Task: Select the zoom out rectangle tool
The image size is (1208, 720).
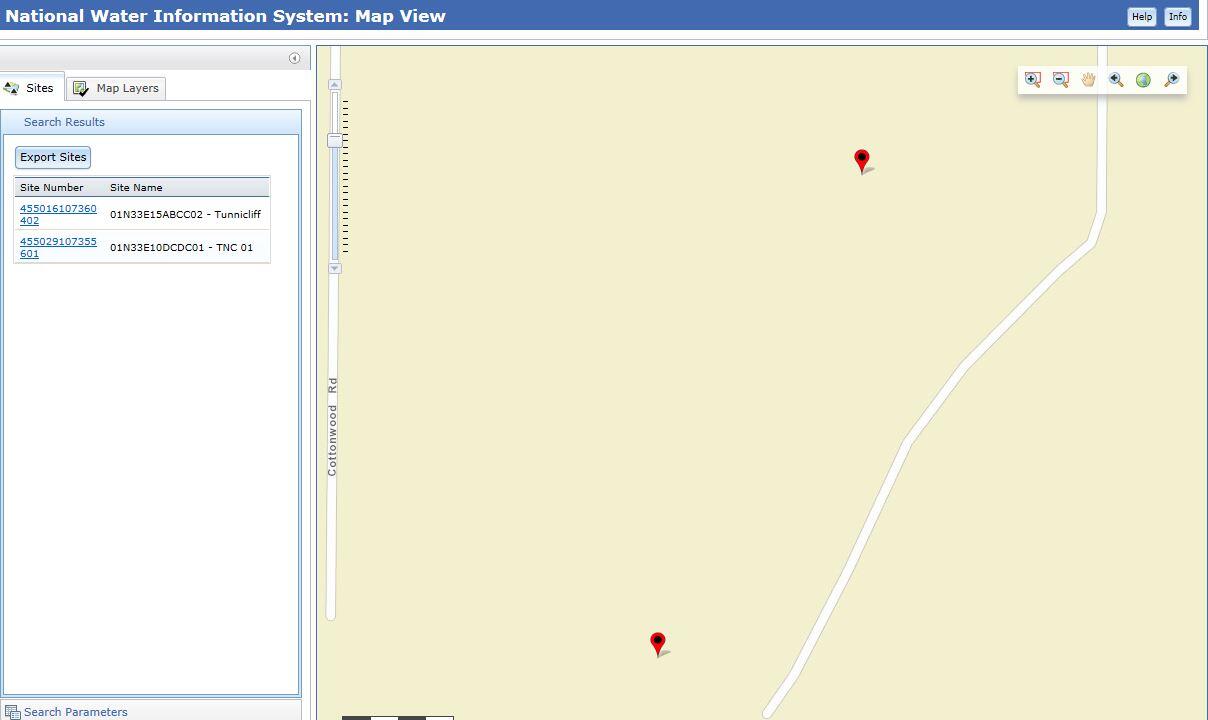Action: pos(1061,80)
